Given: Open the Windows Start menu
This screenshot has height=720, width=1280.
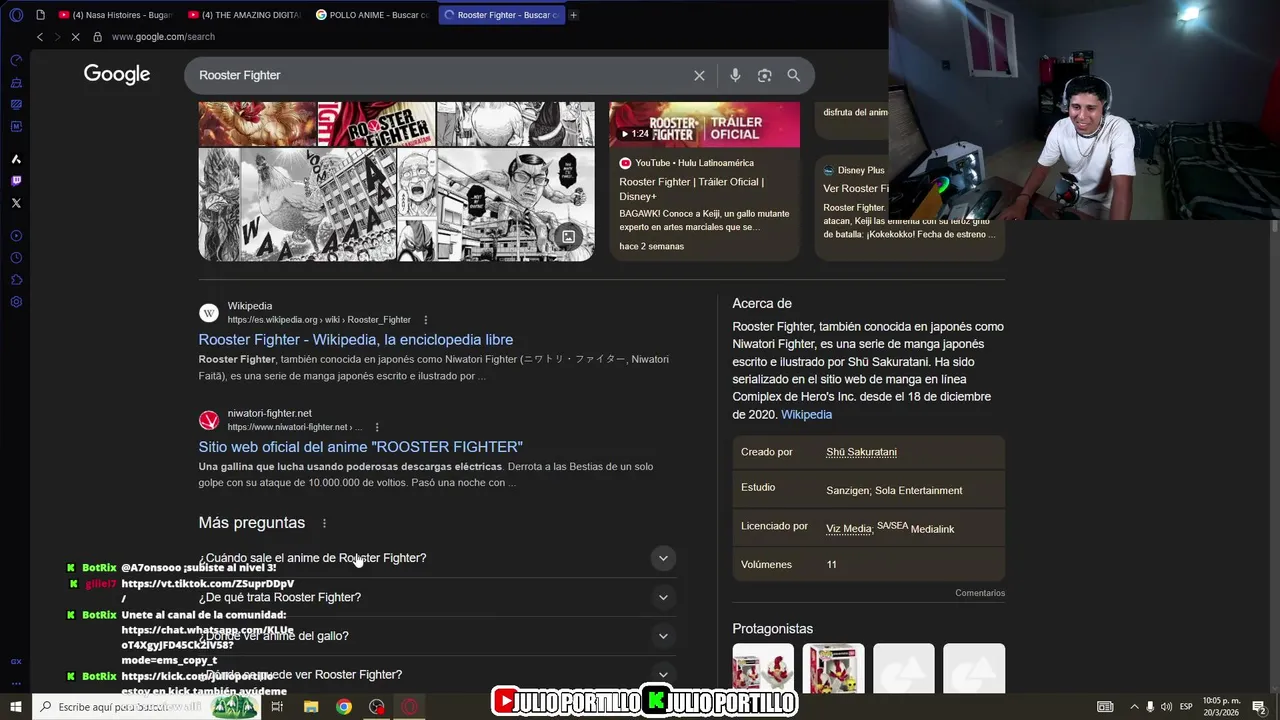Looking at the screenshot, I should (x=15, y=707).
